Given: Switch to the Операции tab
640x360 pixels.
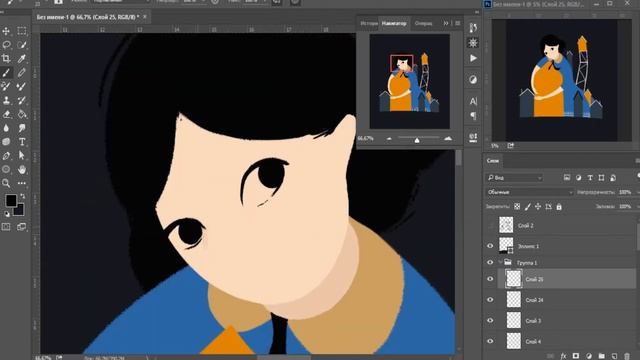Looking at the screenshot, I should click(423, 23).
